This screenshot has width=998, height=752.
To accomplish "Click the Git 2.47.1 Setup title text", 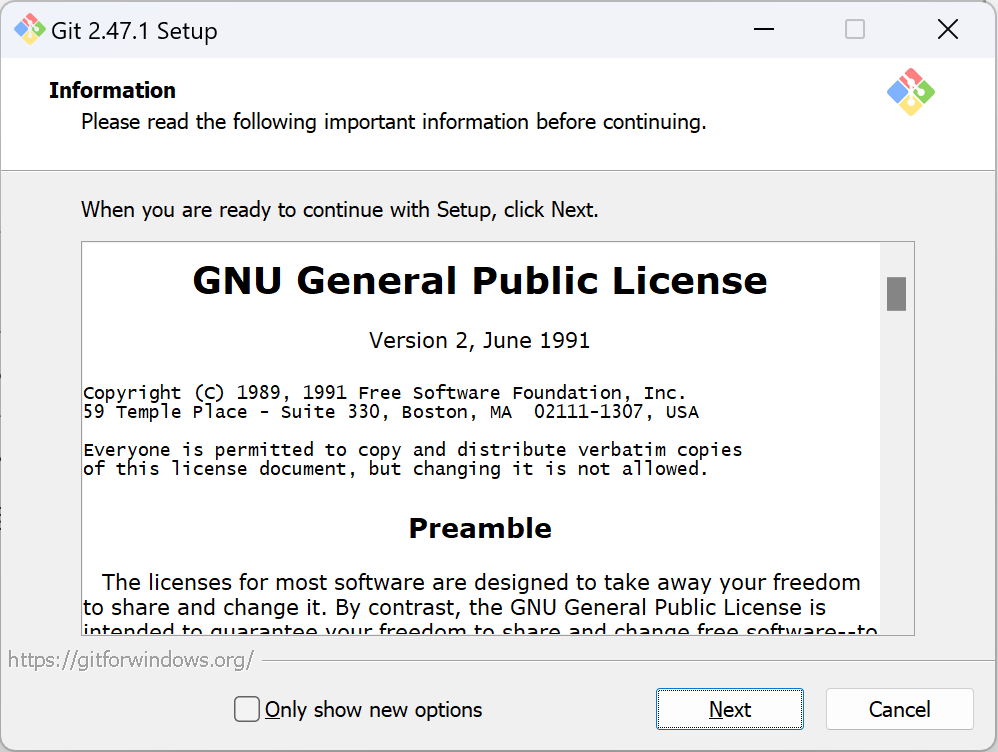I will (134, 31).
